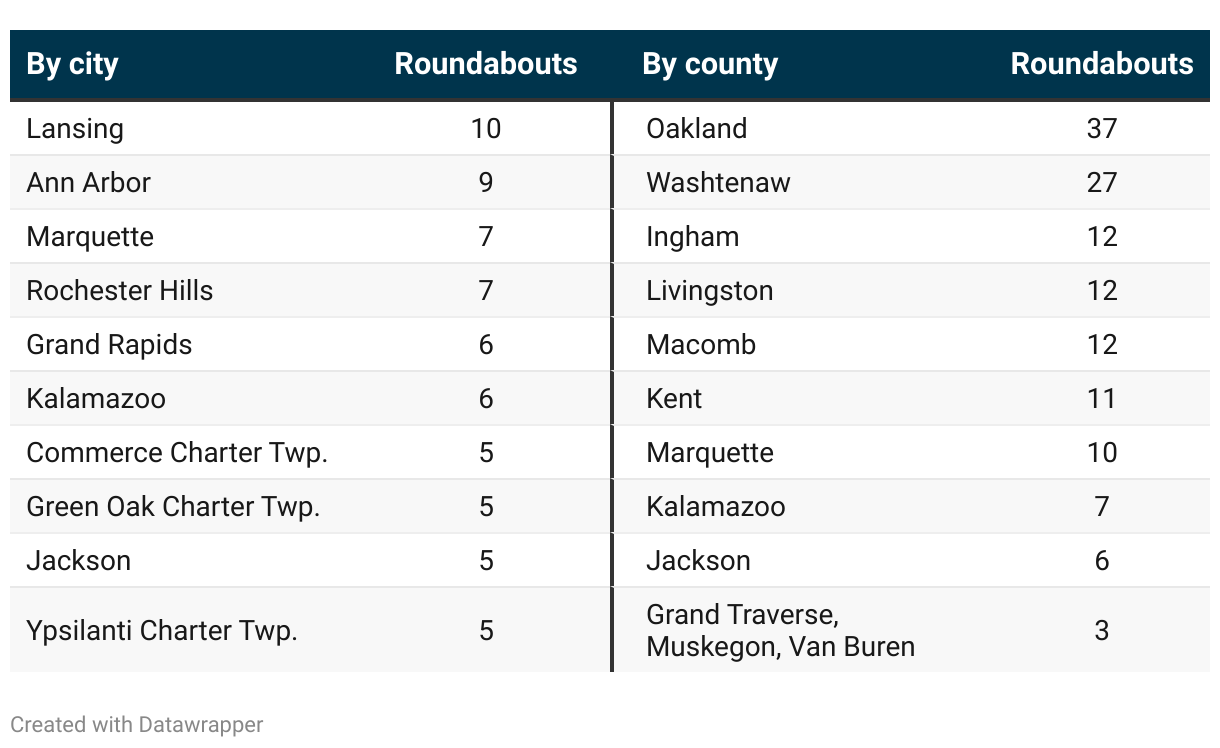Select the Kent county cell
Image resolution: width=1220 pixels, height=748 pixels.
point(674,399)
